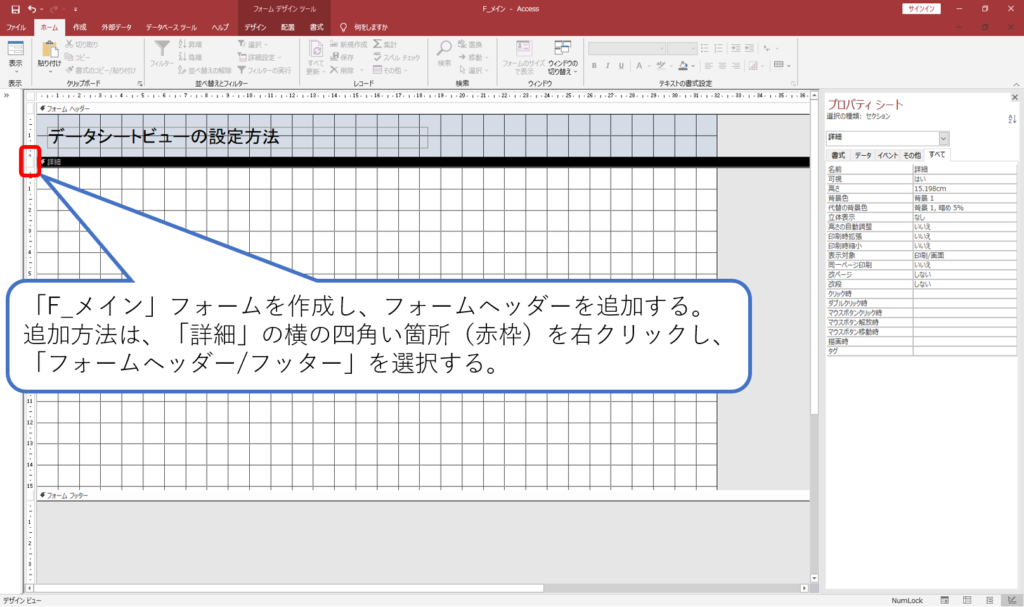
Task: Click the 検索 magnifier find icon
Action: point(444,48)
